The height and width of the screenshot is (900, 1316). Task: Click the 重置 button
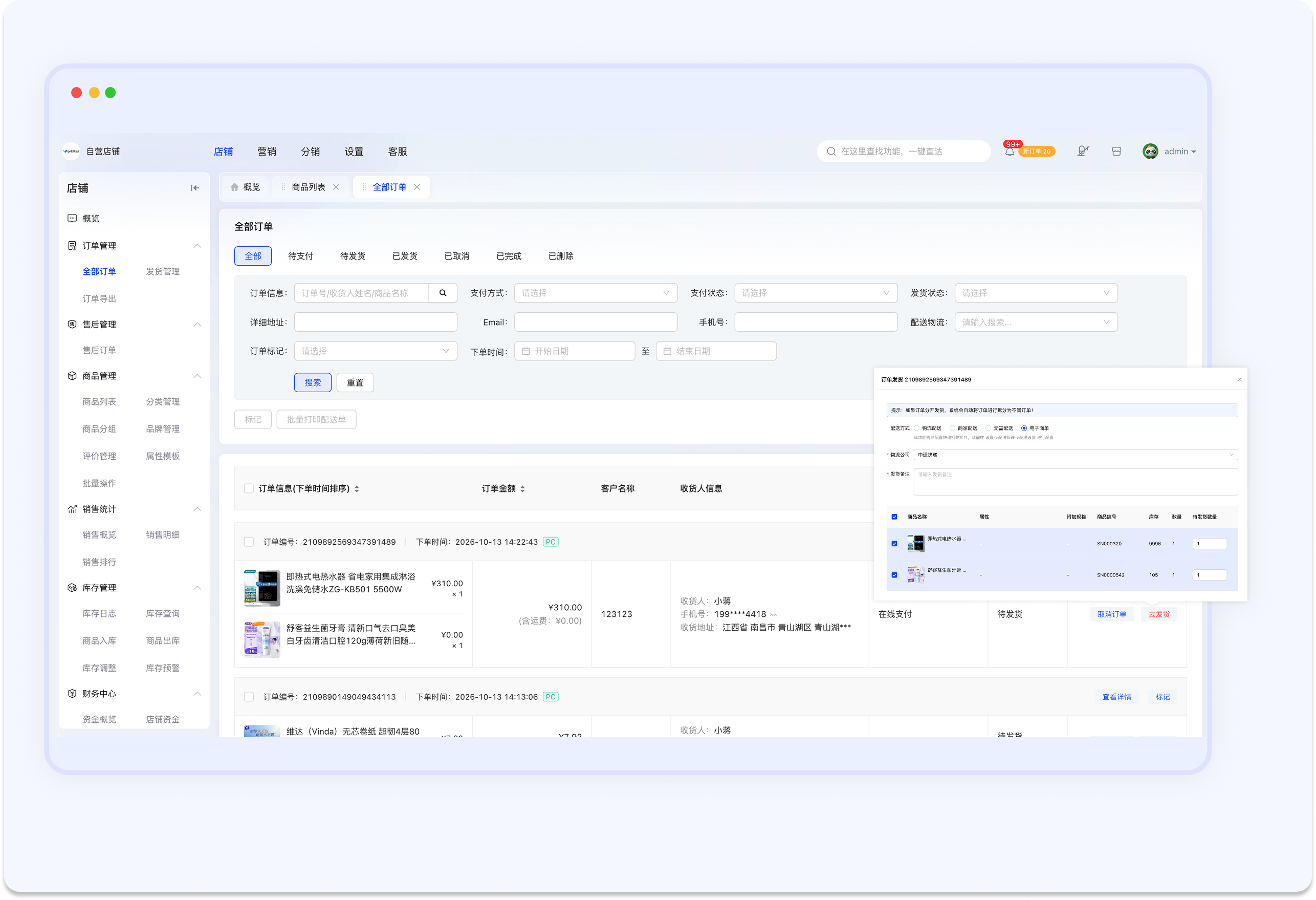[x=355, y=382]
